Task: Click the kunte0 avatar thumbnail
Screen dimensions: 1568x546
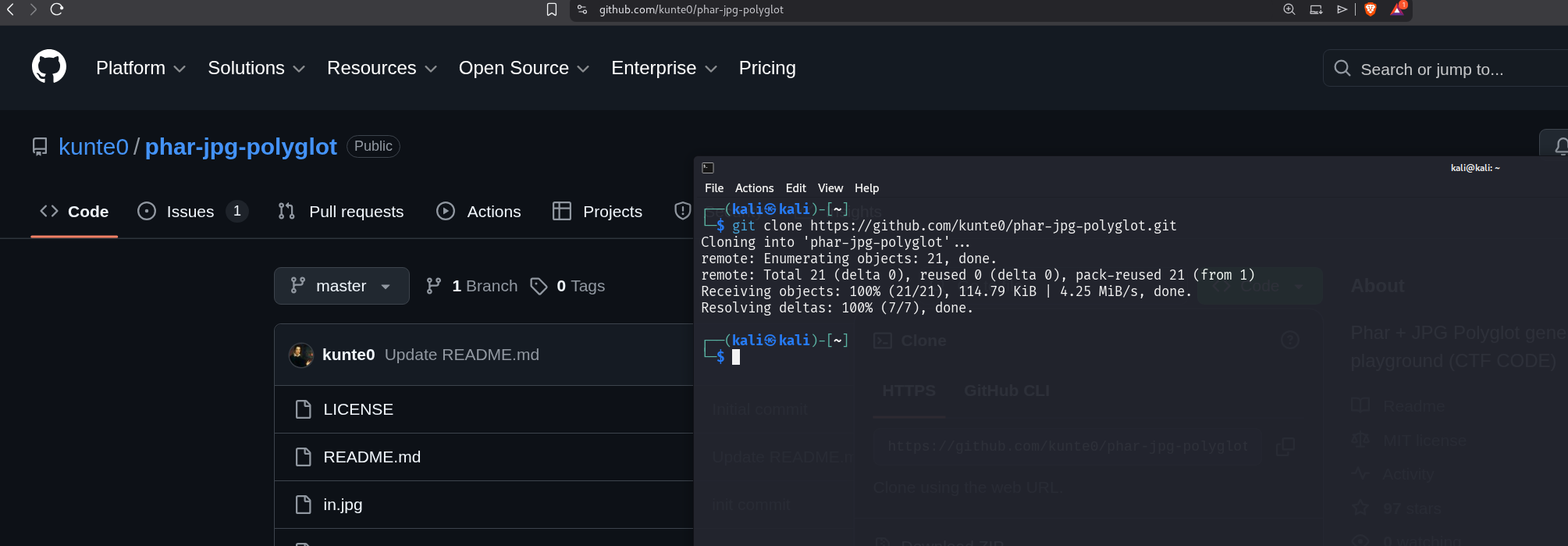Action: 301,355
